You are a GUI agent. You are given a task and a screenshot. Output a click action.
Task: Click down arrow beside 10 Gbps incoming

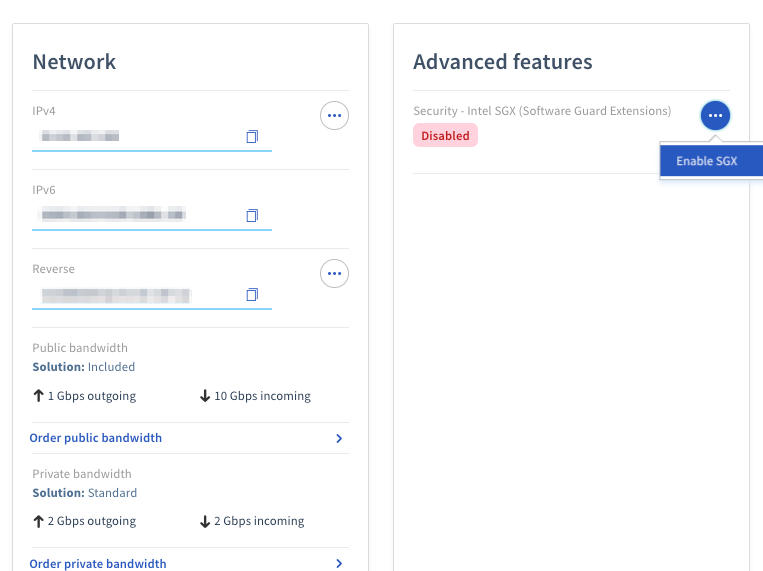click(x=205, y=396)
